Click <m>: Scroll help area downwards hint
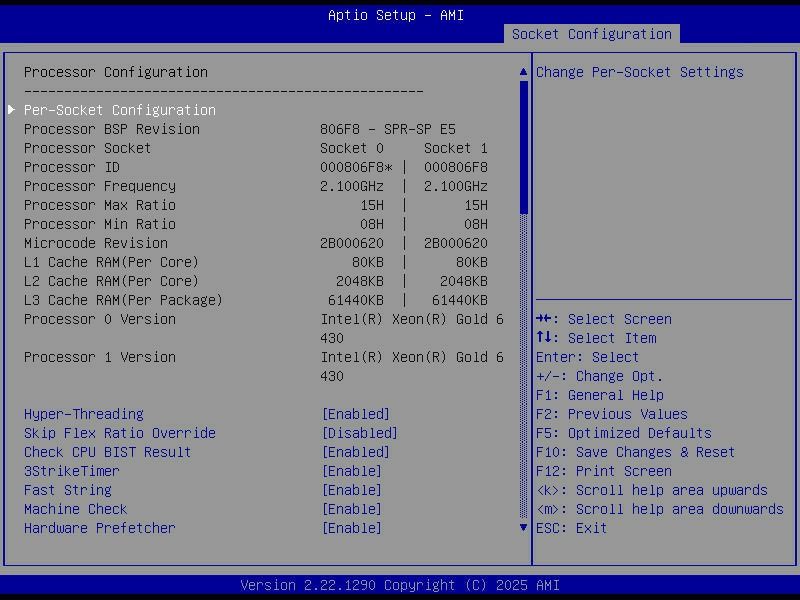 (x=660, y=509)
